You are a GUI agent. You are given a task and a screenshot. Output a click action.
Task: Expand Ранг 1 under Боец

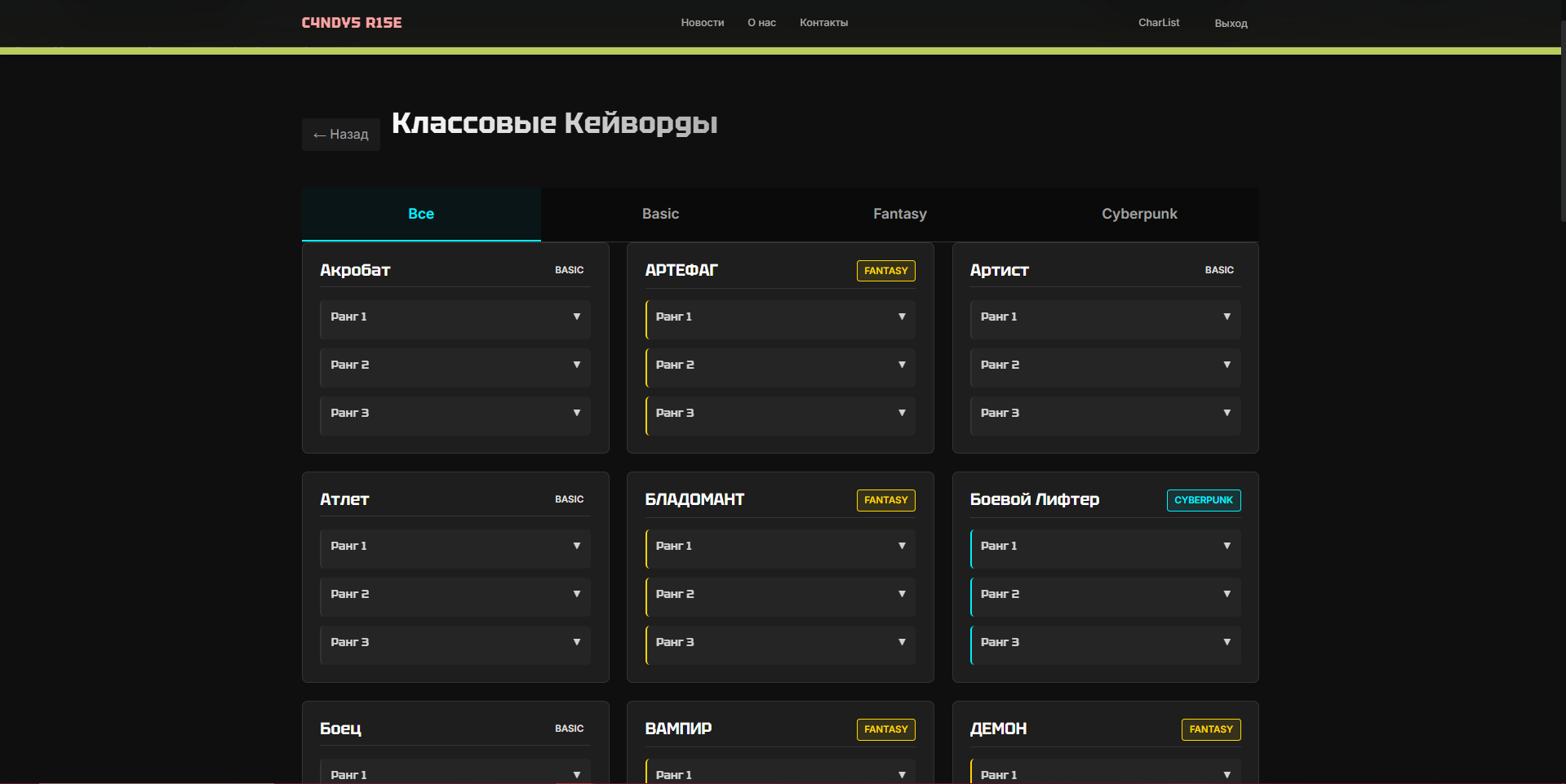(455, 772)
